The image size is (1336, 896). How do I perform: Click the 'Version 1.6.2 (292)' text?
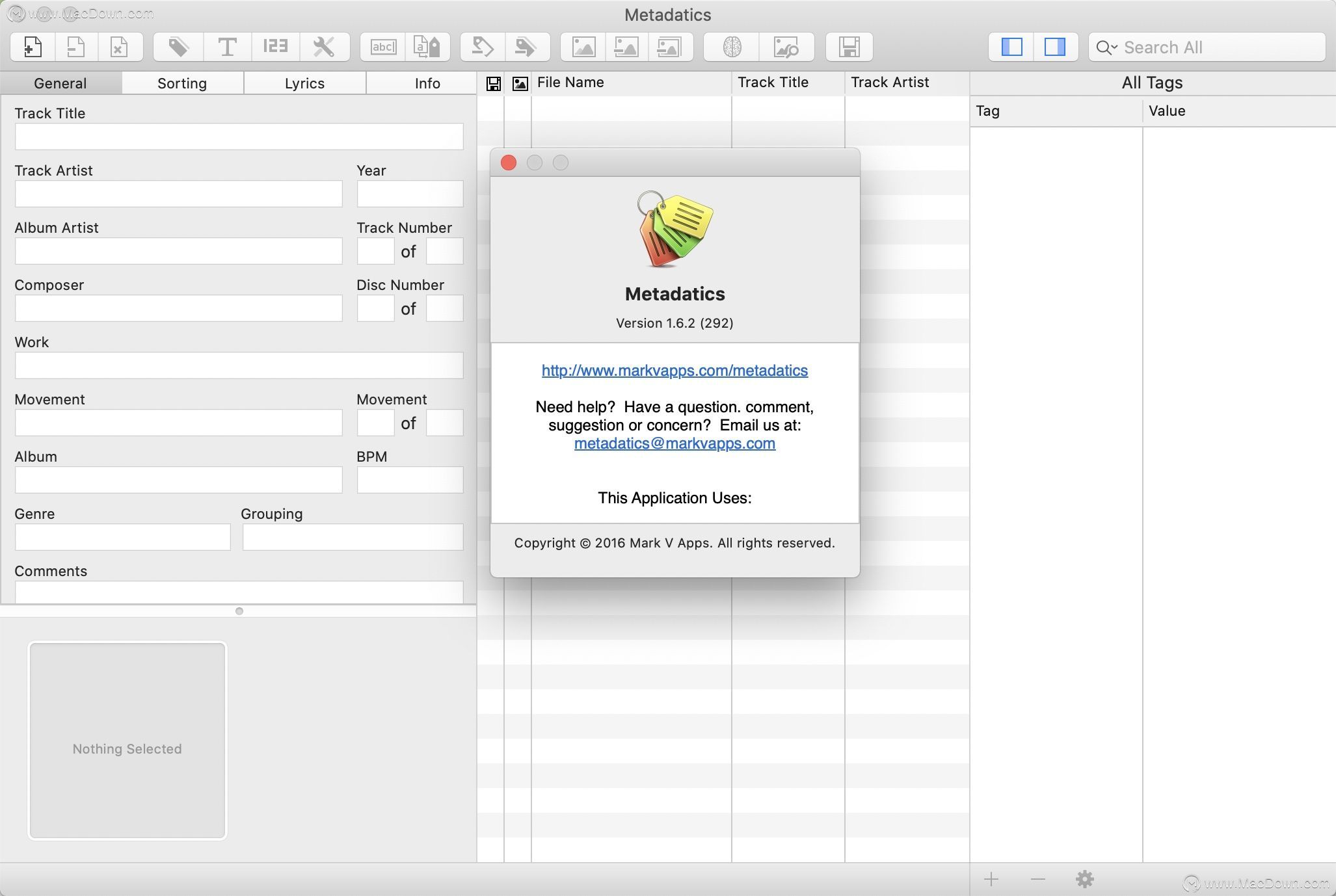[x=675, y=323]
